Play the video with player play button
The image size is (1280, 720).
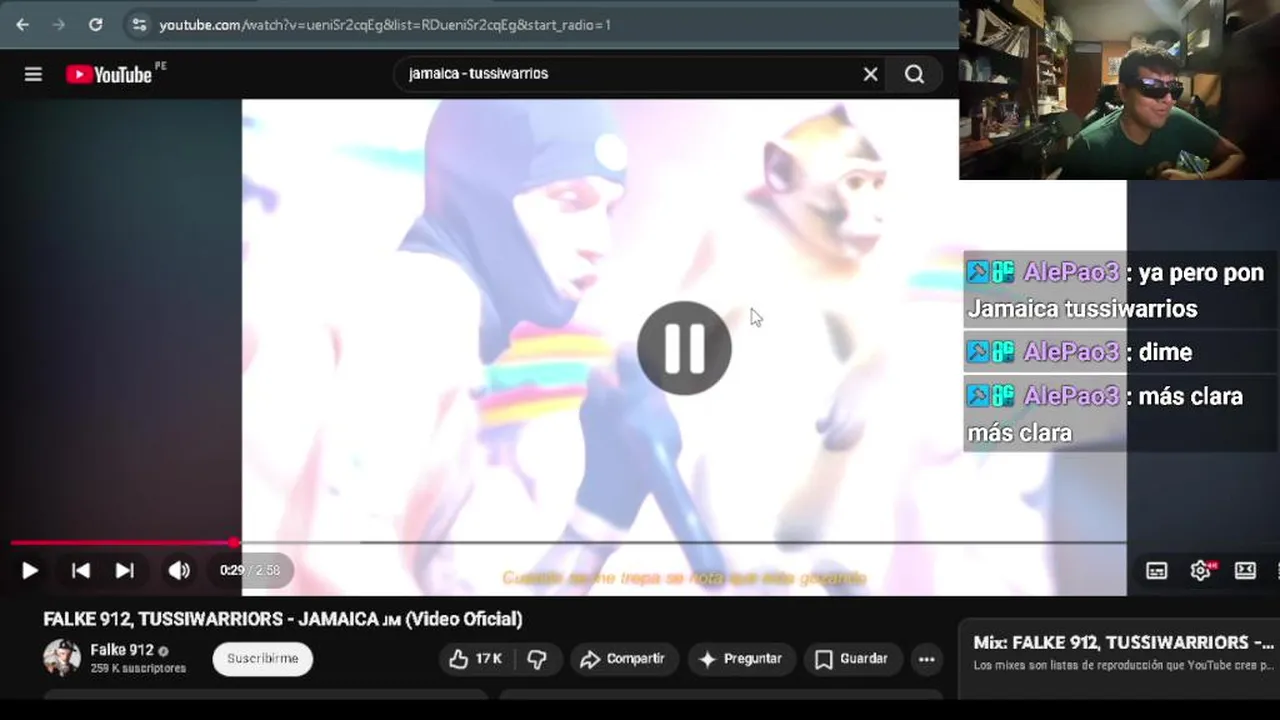point(29,570)
